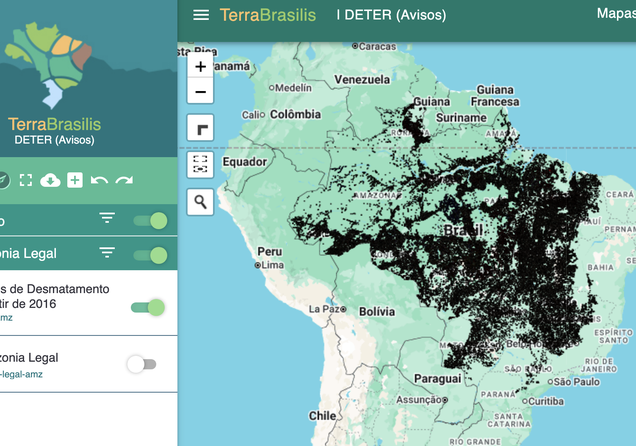Click the fullscreen brackets icon in sidebar toolbar
The height and width of the screenshot is (446, 636).
(26, 180)
